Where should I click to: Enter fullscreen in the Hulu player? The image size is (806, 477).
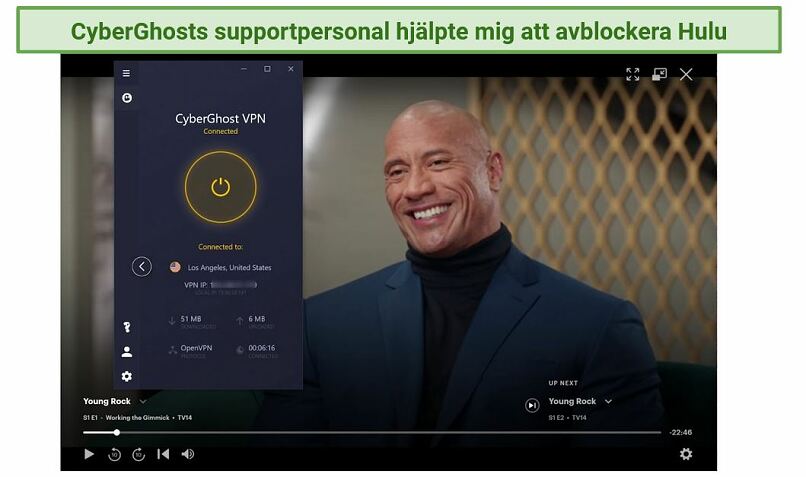click(633, 74)
